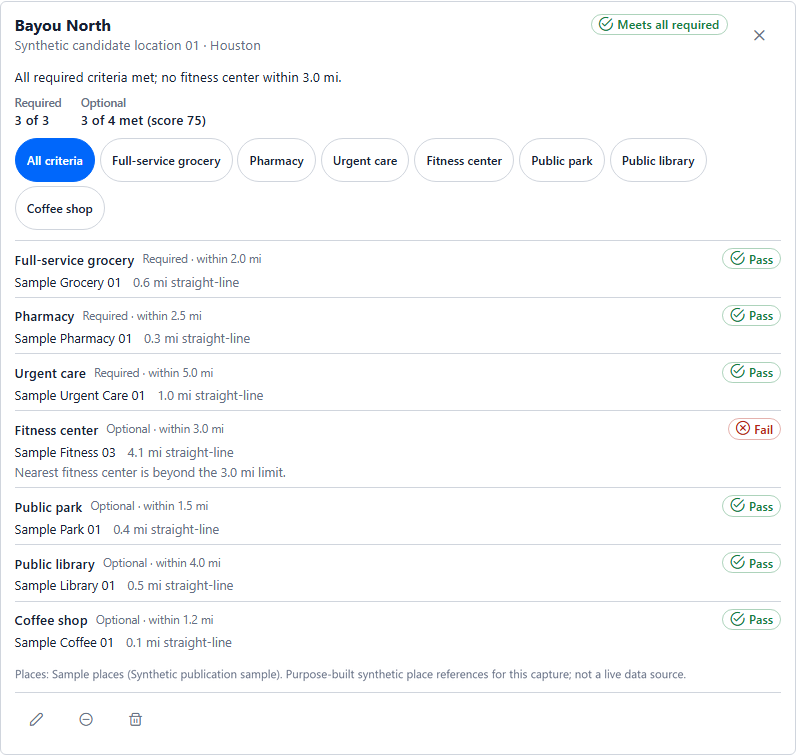Choose the Public park filter chip

[x=561, y=160]
